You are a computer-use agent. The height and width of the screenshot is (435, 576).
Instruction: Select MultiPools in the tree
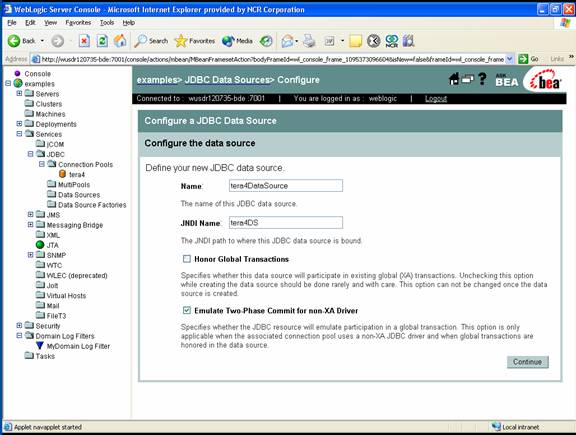tap(74, 184)
